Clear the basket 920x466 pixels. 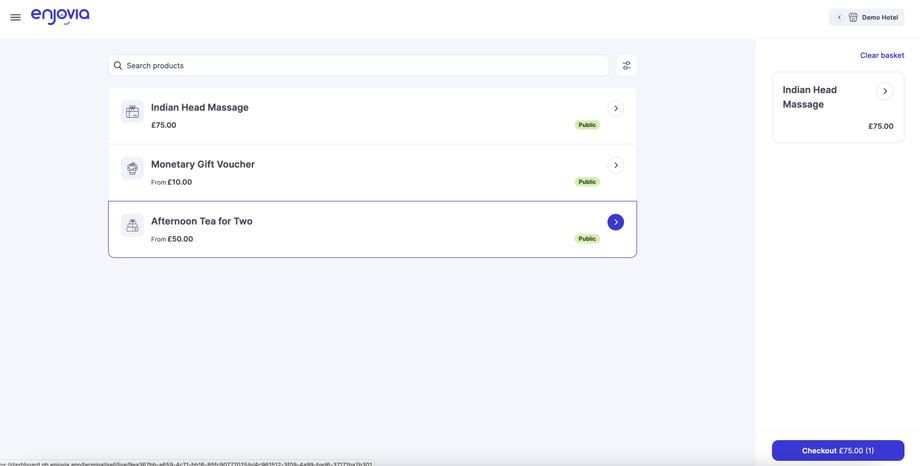pos(881,55)
